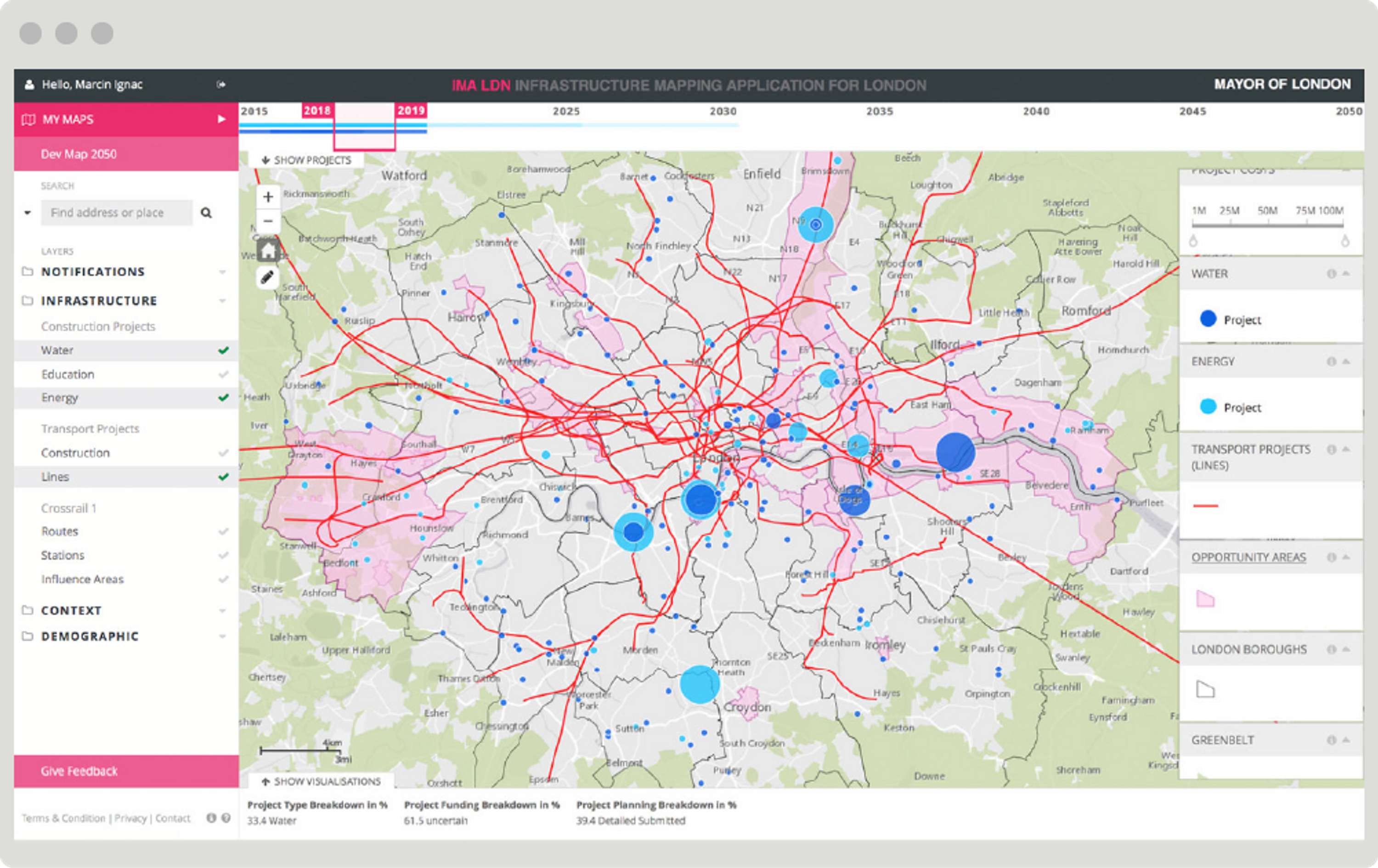
Task: Expand the search options dropdown arrow
Action: (x=27, y=213)
